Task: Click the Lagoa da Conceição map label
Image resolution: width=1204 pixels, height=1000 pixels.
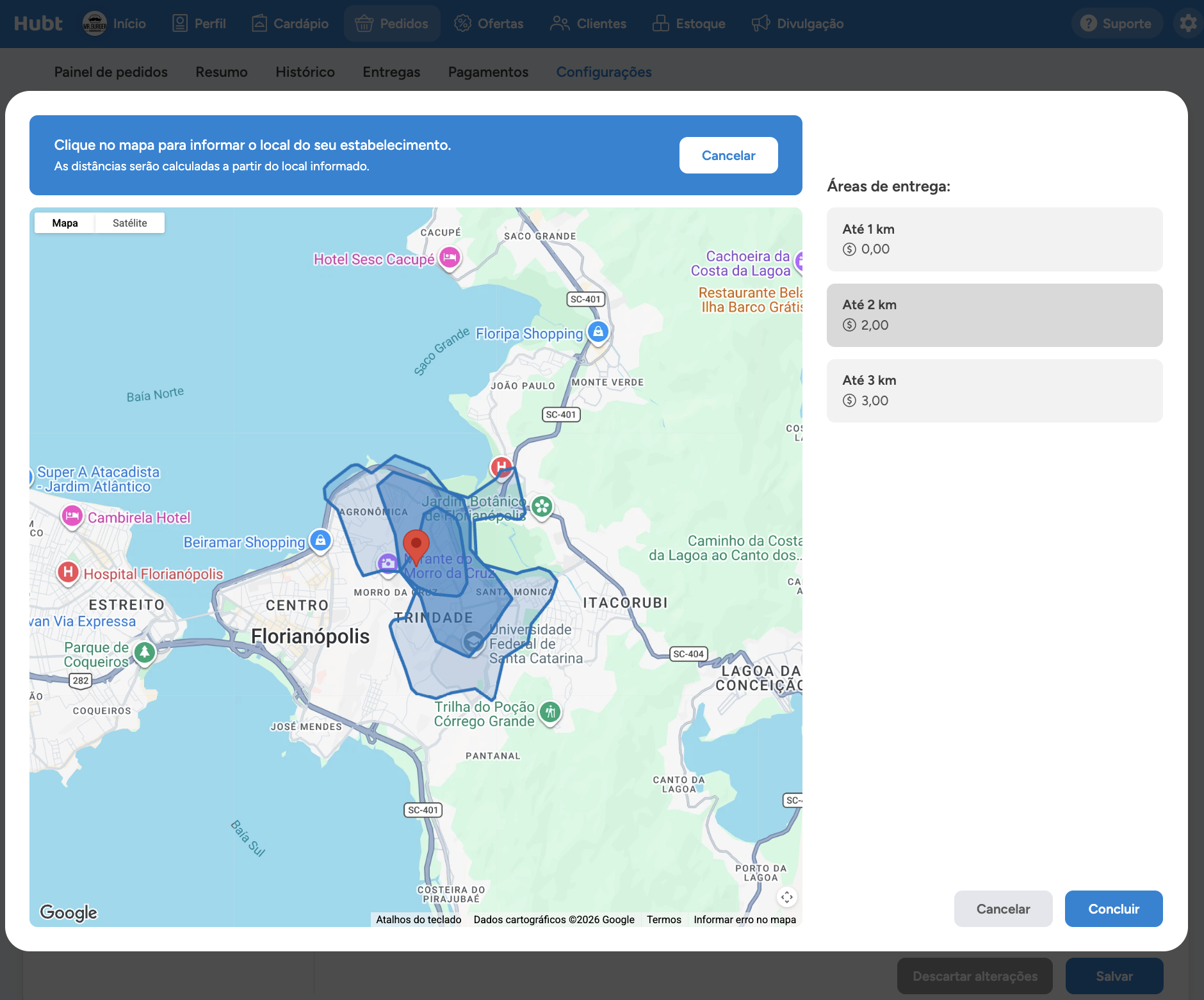Action: 760,678
